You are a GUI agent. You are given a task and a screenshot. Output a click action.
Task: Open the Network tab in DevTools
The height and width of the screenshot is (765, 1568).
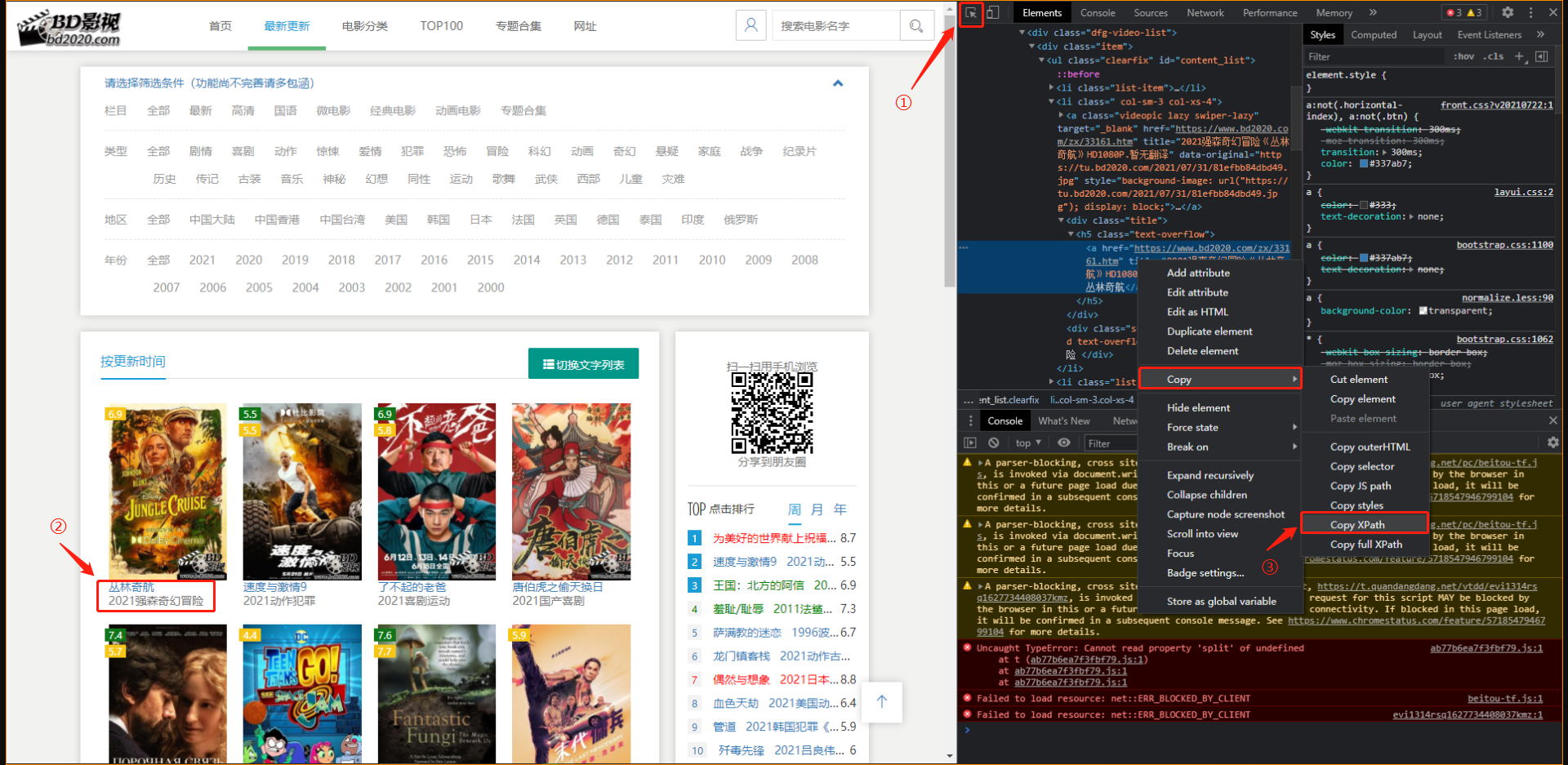1205,13
